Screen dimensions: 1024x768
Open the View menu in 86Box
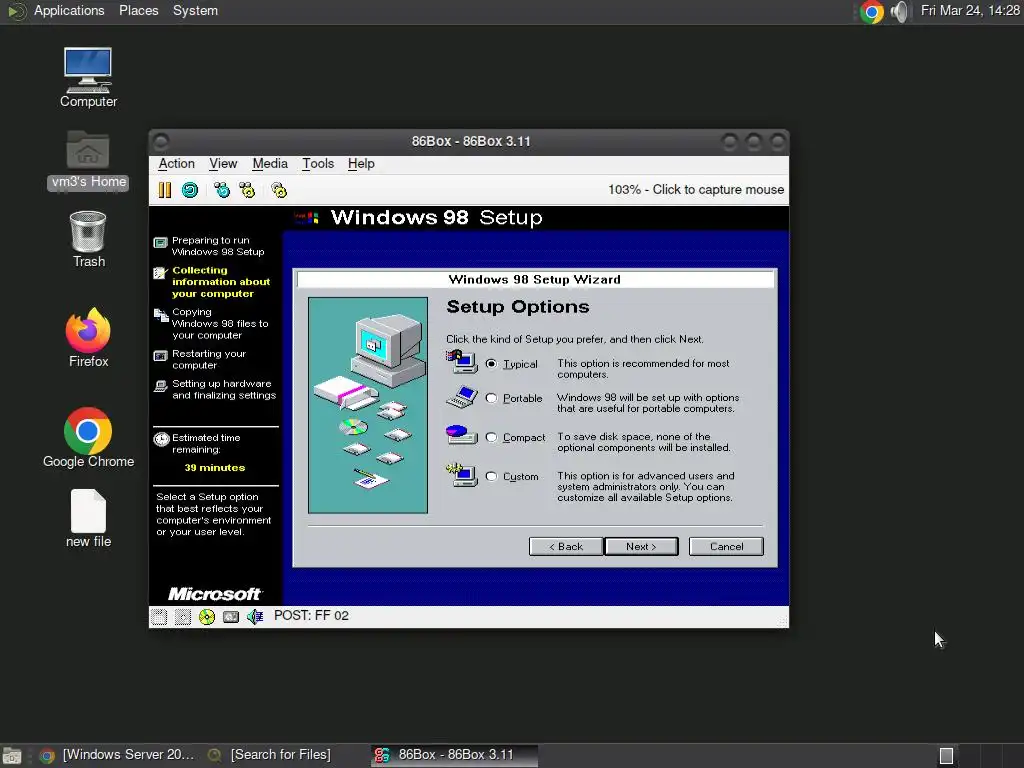point(223,164)
